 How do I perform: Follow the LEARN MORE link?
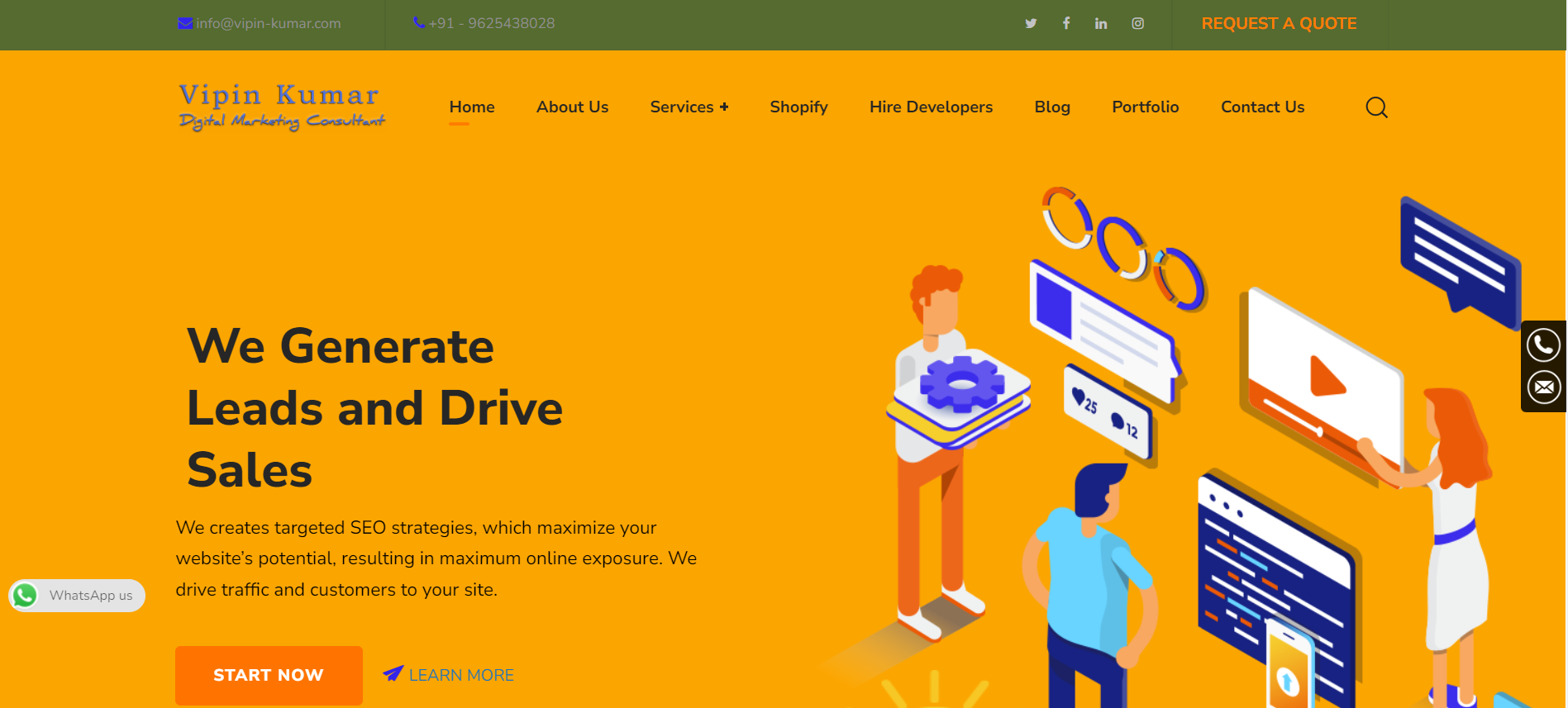(x=460, y=675)
